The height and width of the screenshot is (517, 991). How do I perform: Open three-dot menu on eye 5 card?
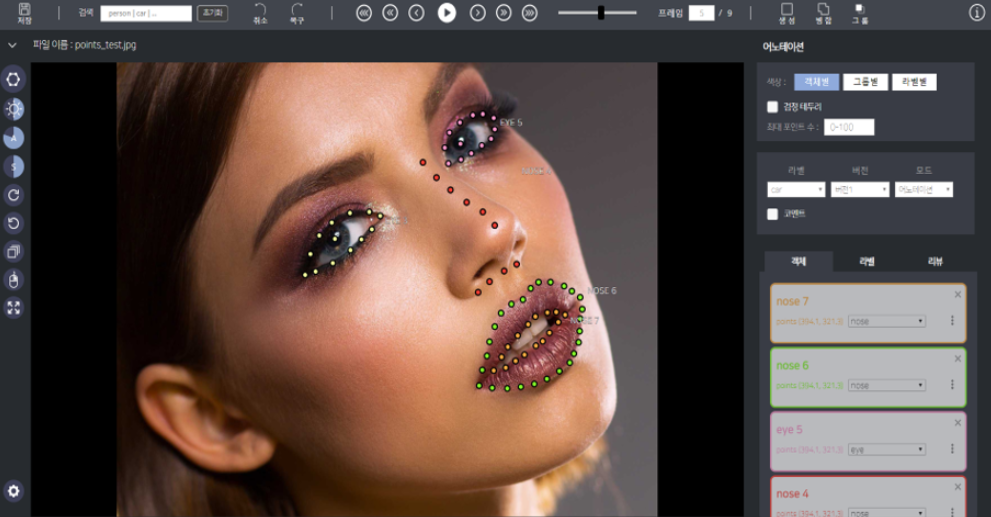(x=952, y=449)
